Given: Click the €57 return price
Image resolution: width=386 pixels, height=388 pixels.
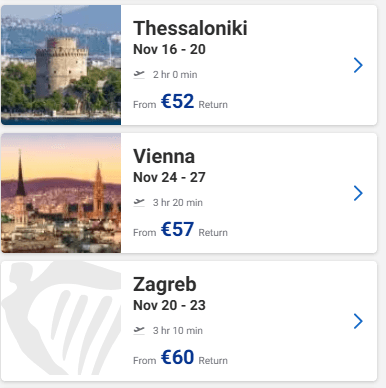Looking at the screenshot, I should 177,229.
